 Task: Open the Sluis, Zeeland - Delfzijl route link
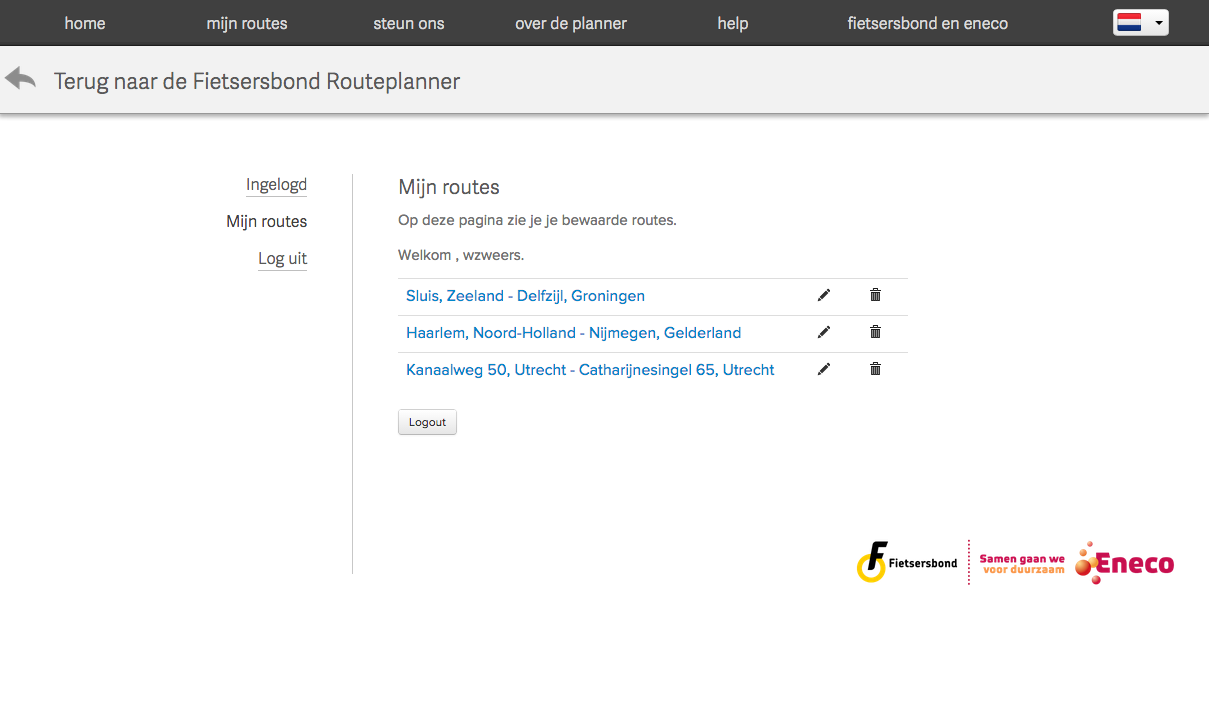tap(525, 296)
